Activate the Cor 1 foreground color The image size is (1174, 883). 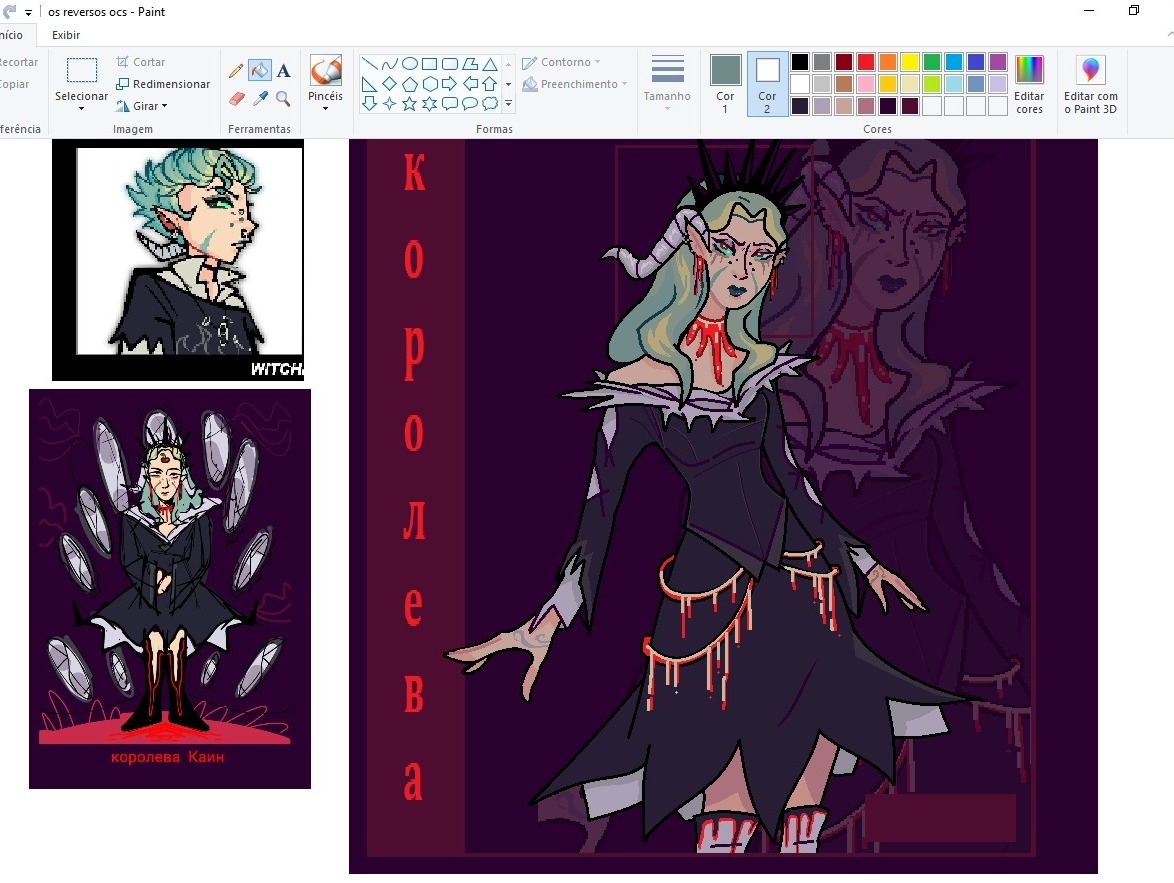click(x=725, y=84)
